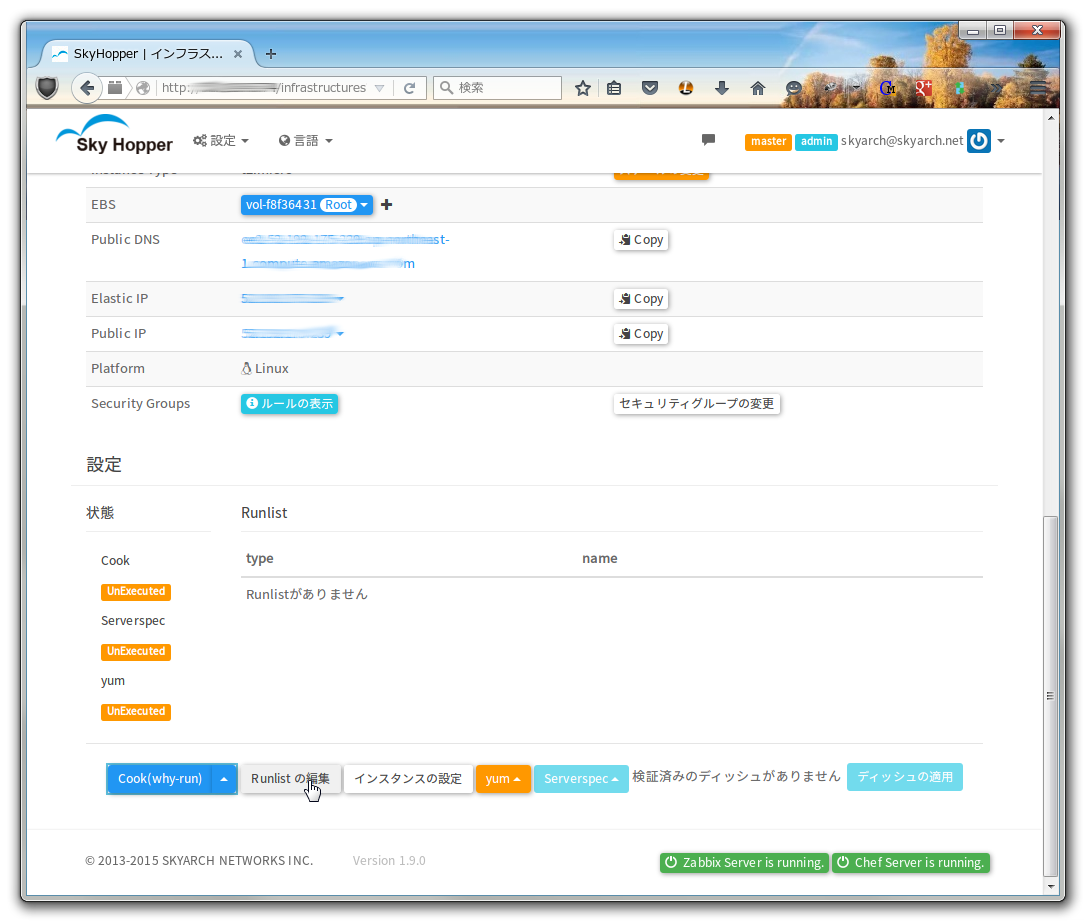The image size is (1086, 922).
Task: Go back with the browser Back arrow
Action: point(87,88)
